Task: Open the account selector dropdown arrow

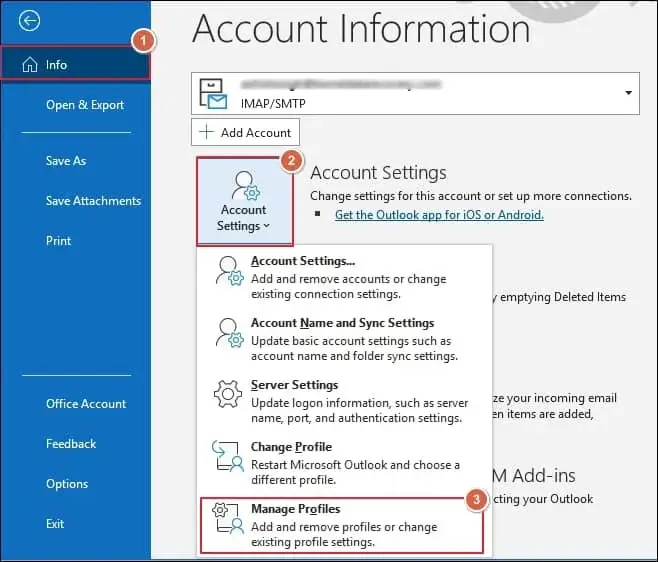Action: click(628, 93)
